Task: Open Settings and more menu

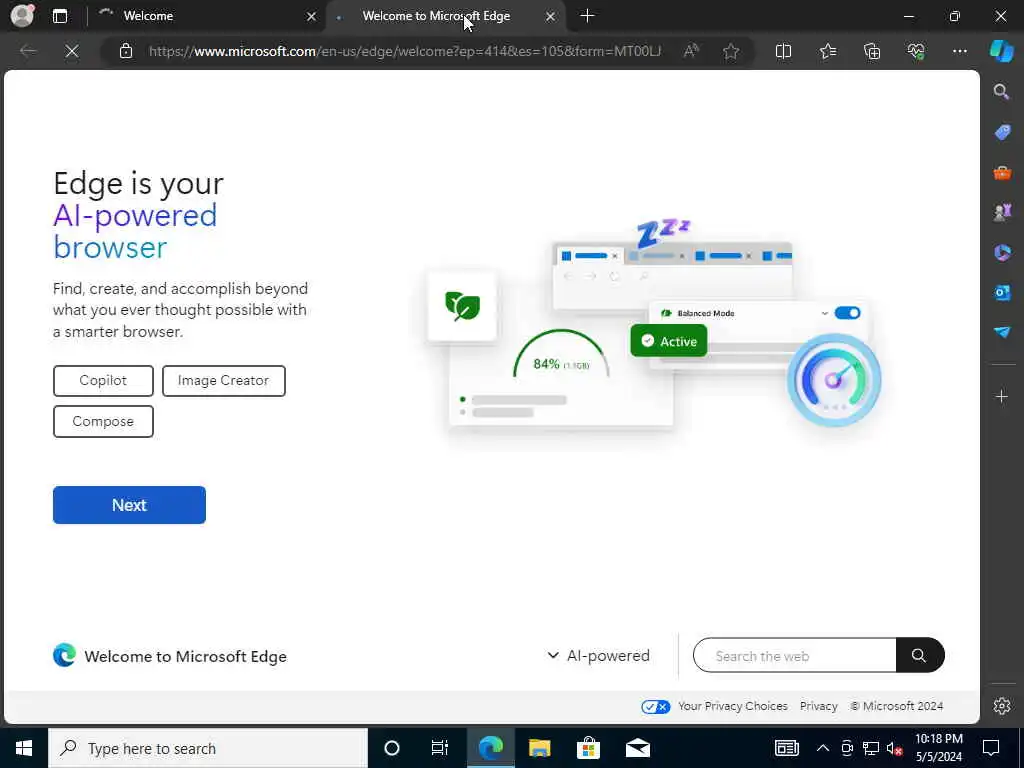Action: click(959, 51)
